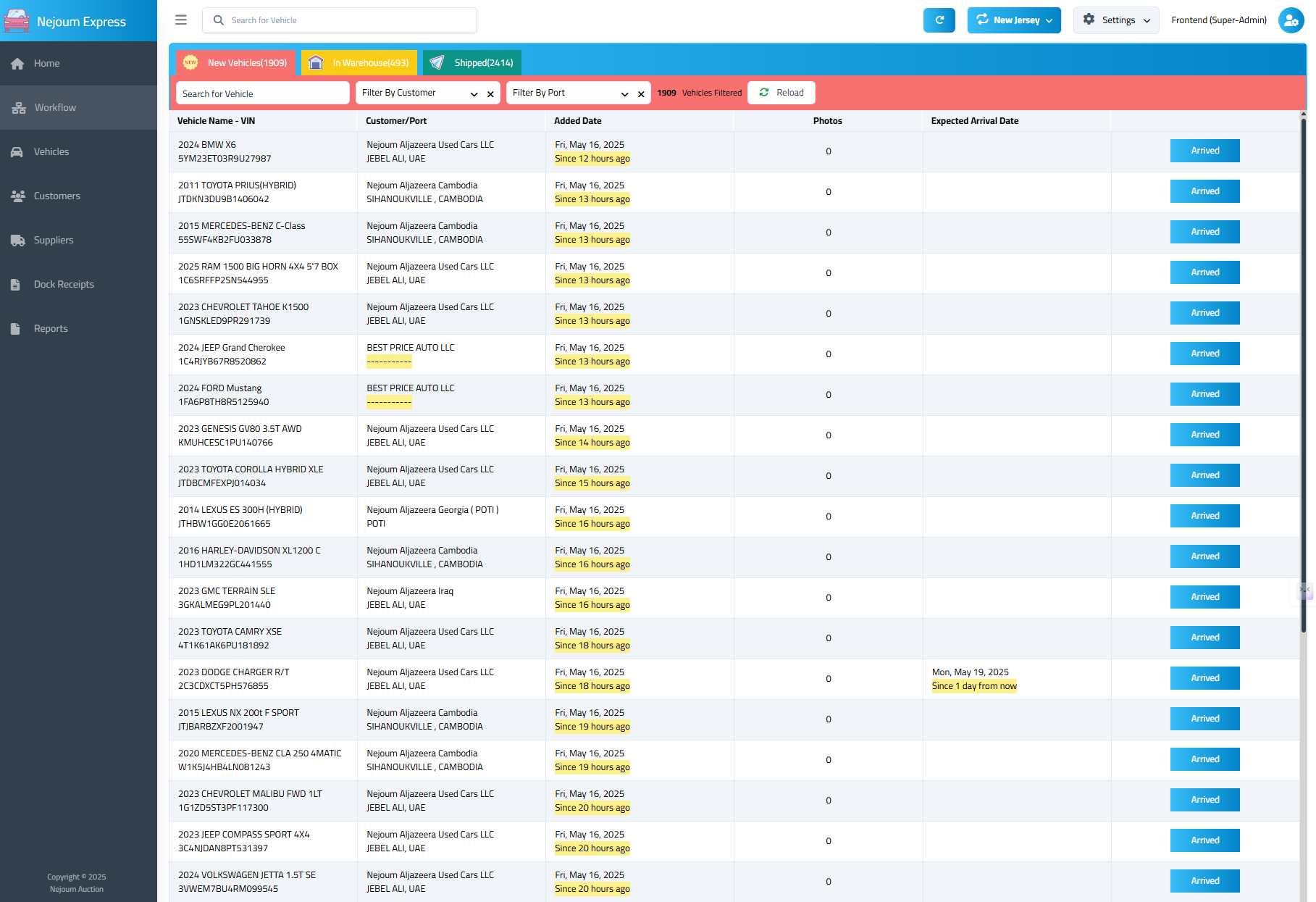Open Reports in the sidebar
1316x902 pixels.
pyautogui.click(x=78, y=329)
